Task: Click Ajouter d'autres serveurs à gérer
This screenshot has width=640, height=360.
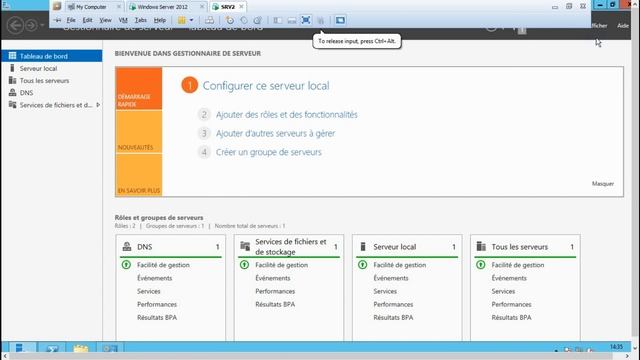Action: click(276, 133)
